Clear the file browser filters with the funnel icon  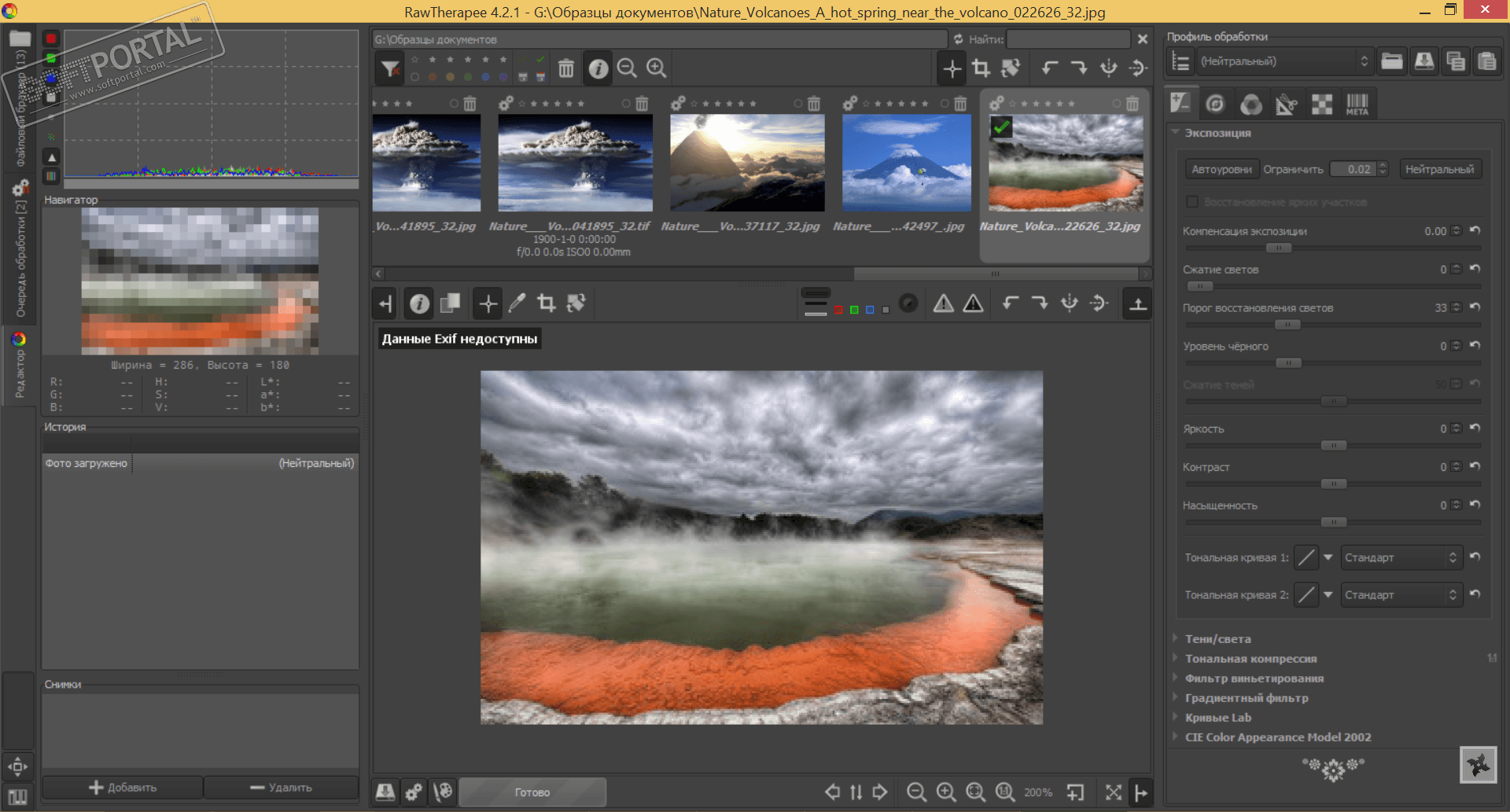(390, 68)
